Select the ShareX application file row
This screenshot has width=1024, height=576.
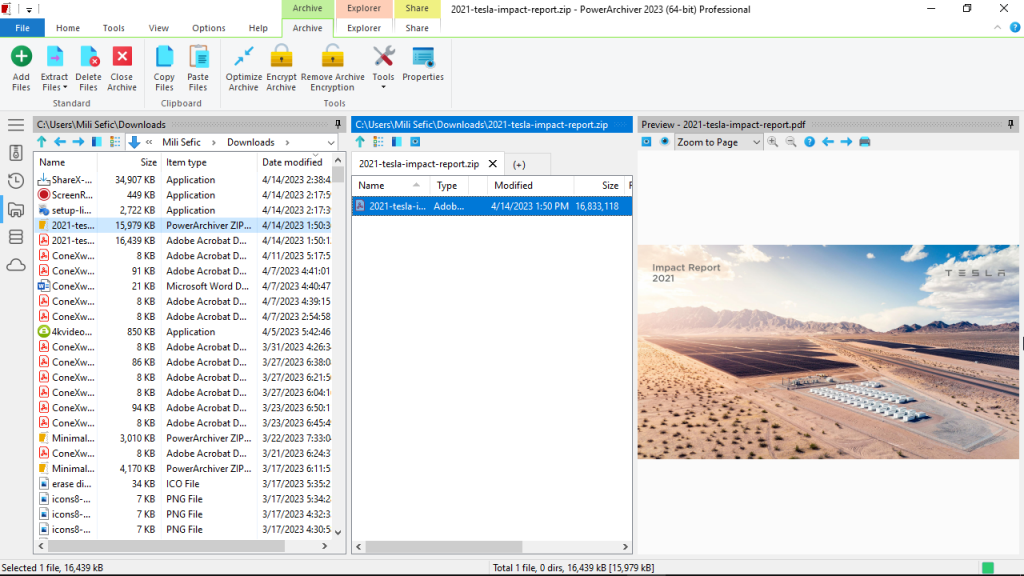pyautogui.click(x=185, y=180)
